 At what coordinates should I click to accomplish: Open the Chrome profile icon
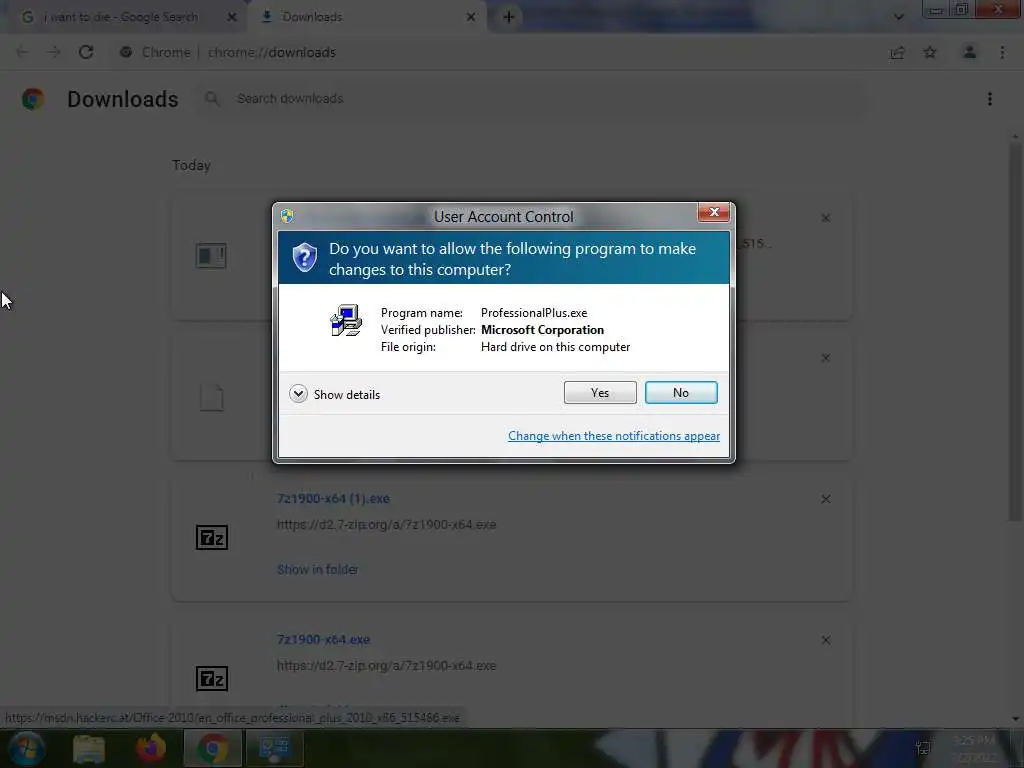tap(969, 52)
